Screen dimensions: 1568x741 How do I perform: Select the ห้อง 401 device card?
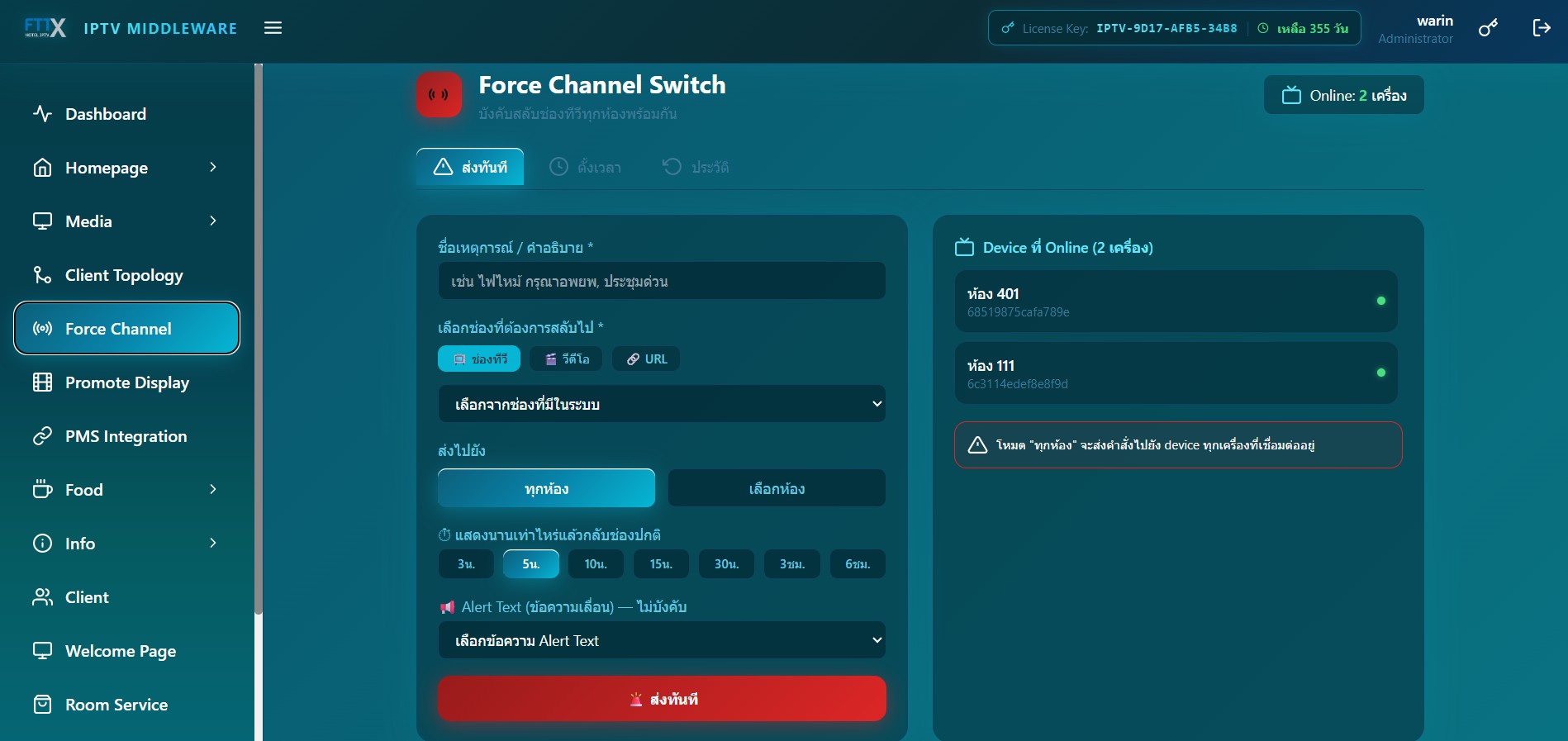1176,302
